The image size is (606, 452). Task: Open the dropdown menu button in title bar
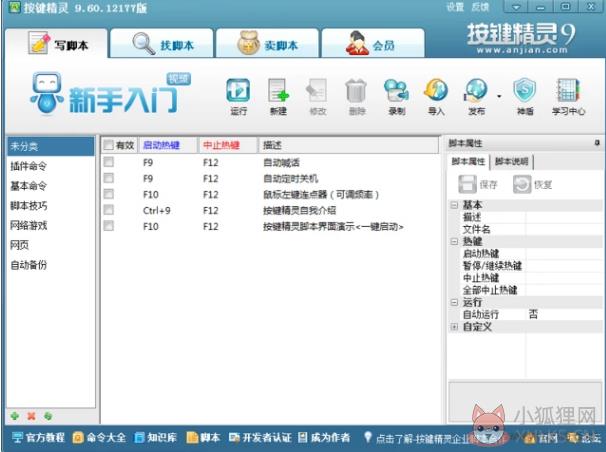point(516,7)
